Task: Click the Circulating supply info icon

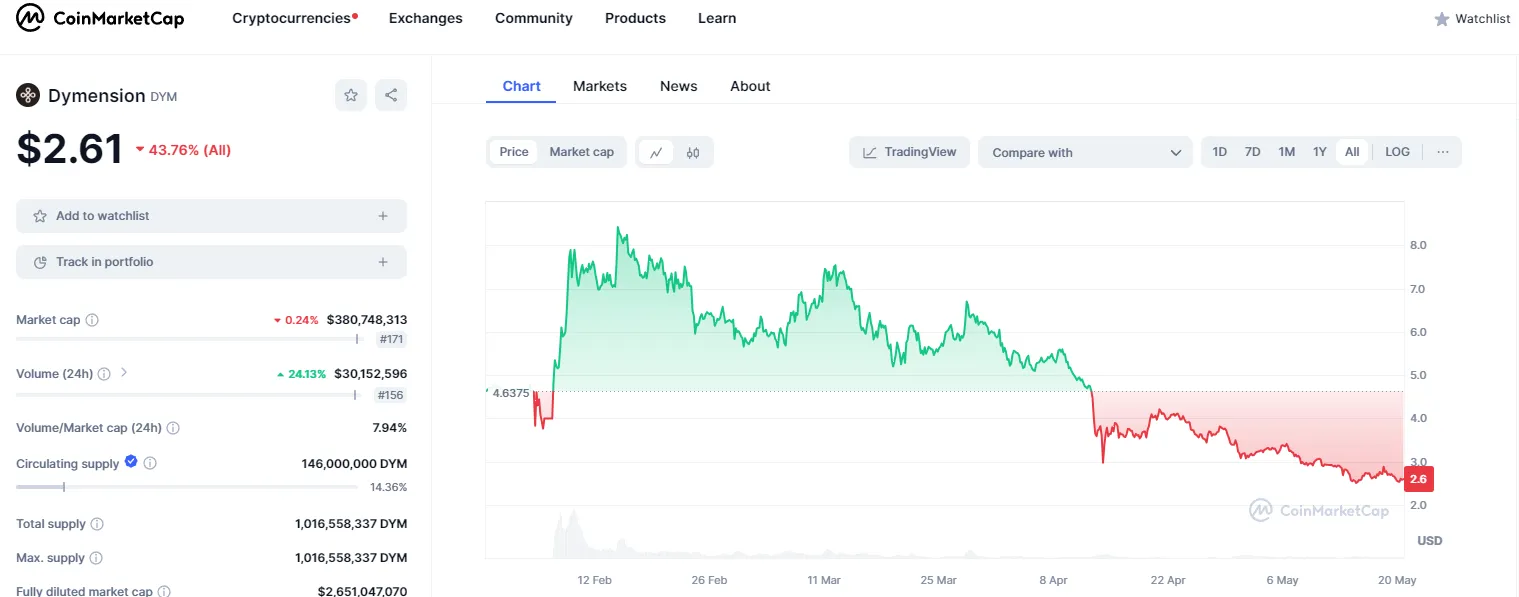Action: pos(150,464)
